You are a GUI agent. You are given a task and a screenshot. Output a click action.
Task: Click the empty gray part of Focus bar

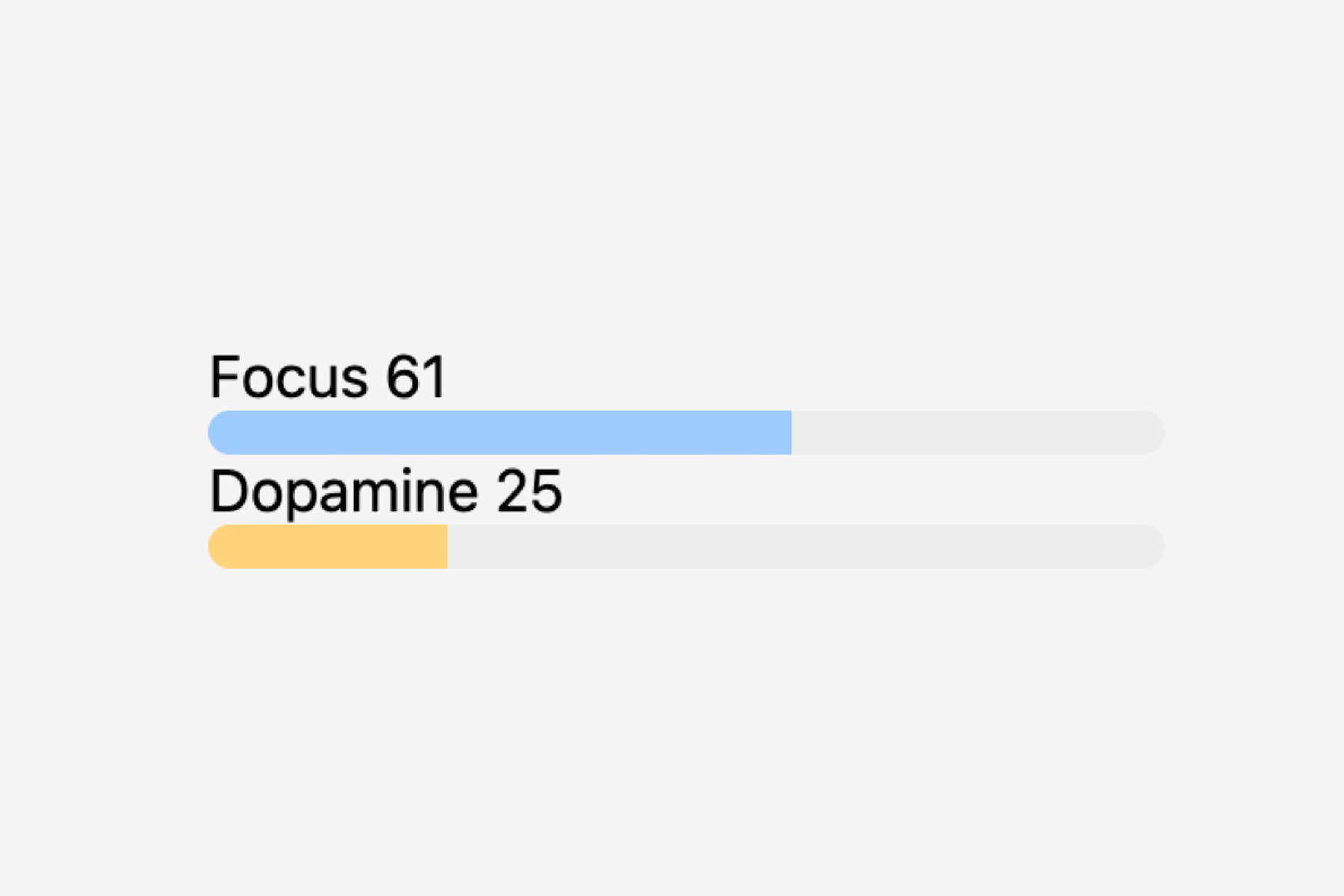[x=978, y=432]
